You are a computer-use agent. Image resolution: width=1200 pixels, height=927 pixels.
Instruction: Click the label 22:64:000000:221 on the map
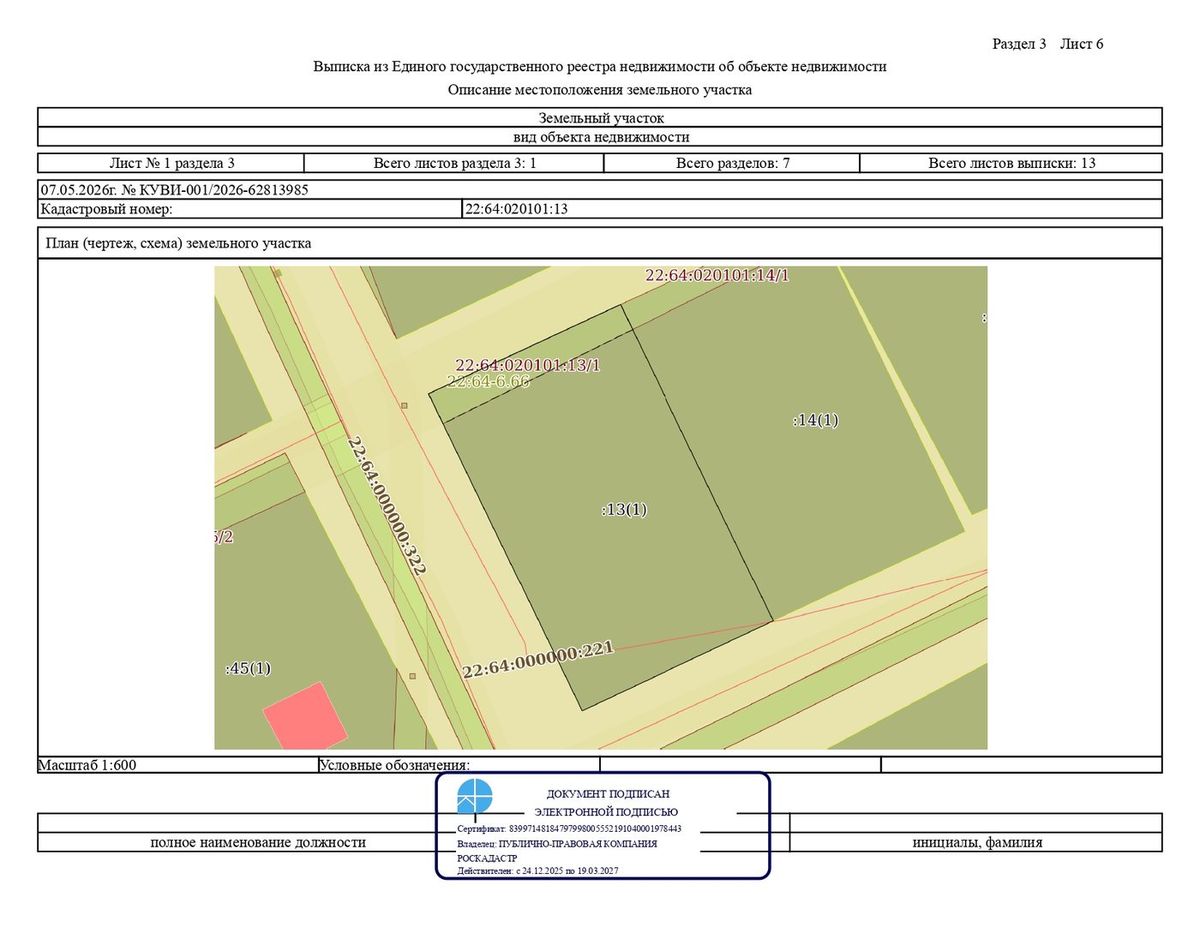(538, 661)
